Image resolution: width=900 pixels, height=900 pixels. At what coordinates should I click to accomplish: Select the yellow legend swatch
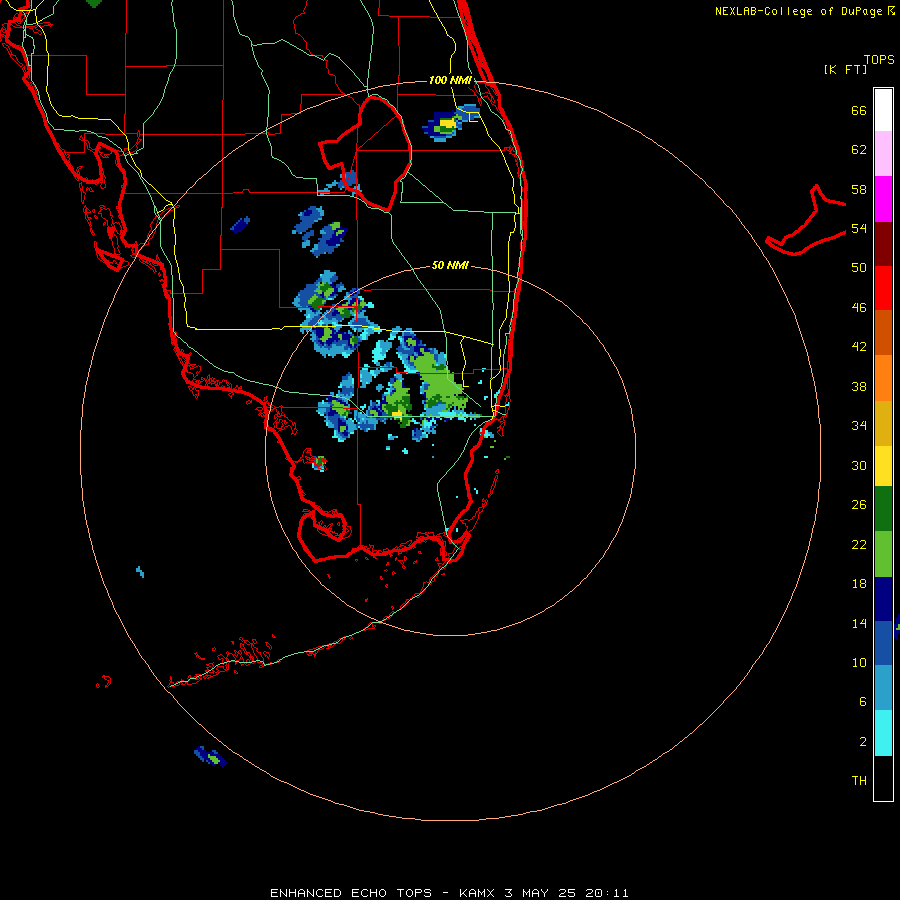pos(883,466)
